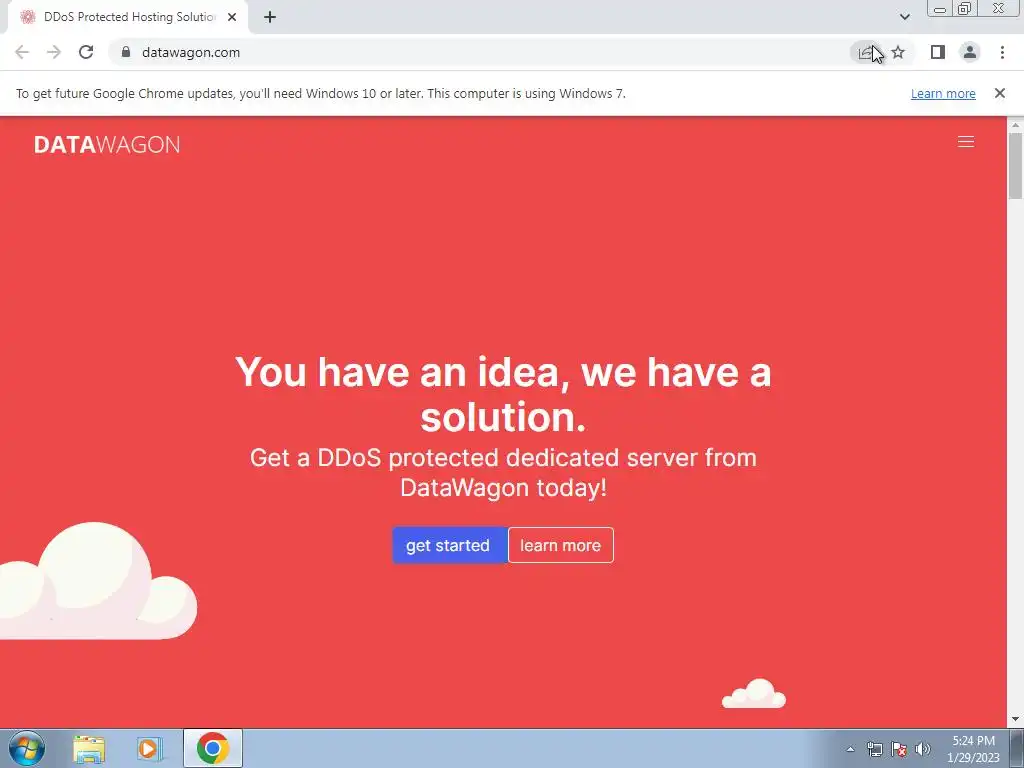Click the DataWagon logo

pyautogui.click(x=107, y=144)
